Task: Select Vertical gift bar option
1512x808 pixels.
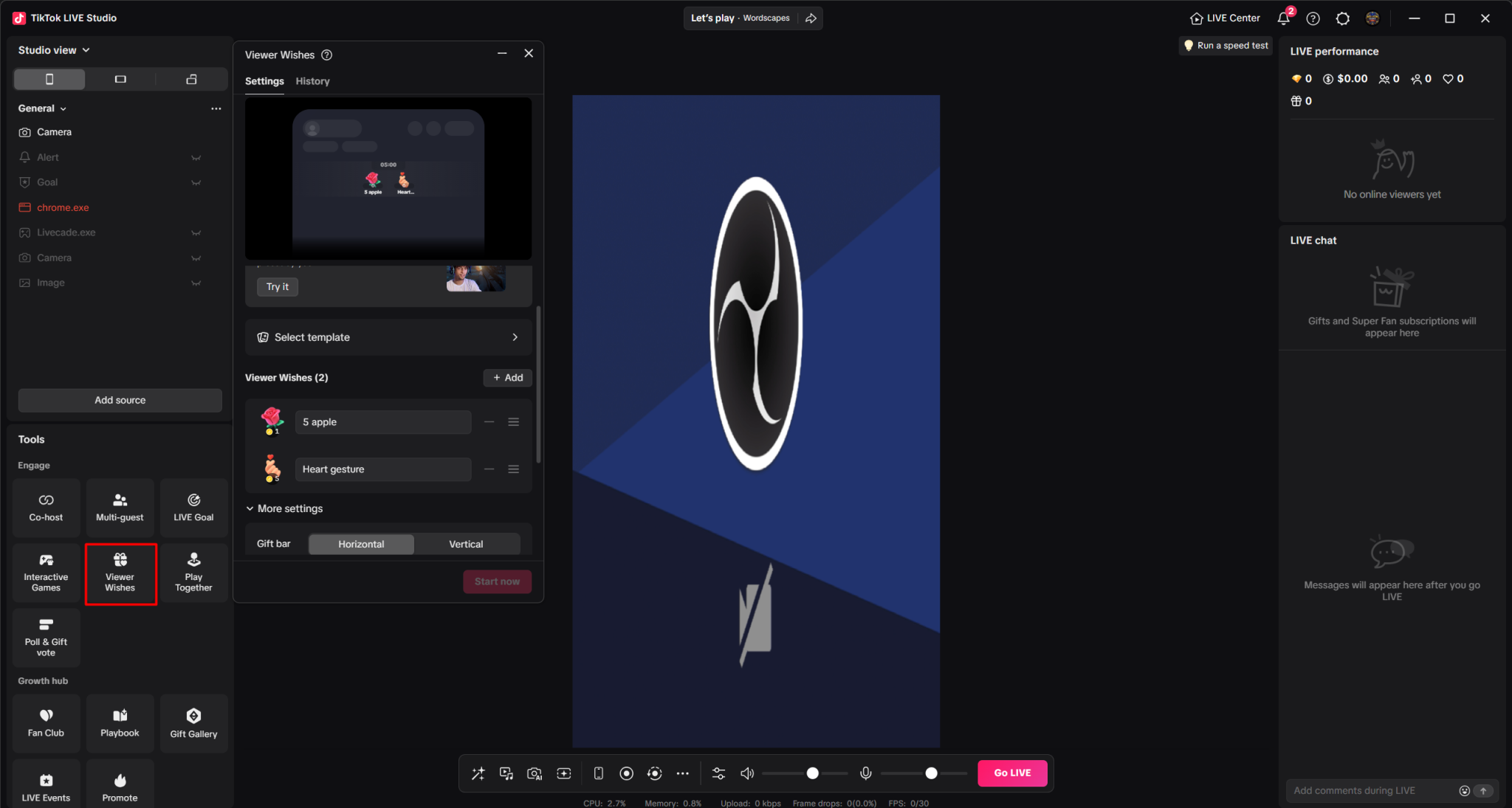Action: click(466, 544)
